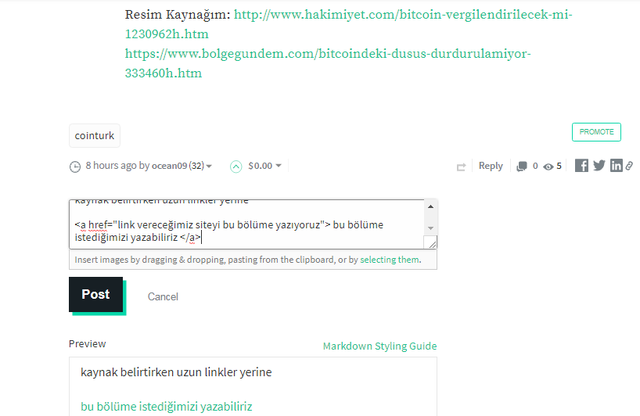Image resolution: width=640 pixels, height=416 pixels.
Task: Cancel the reply
Action: coord(163,296)
